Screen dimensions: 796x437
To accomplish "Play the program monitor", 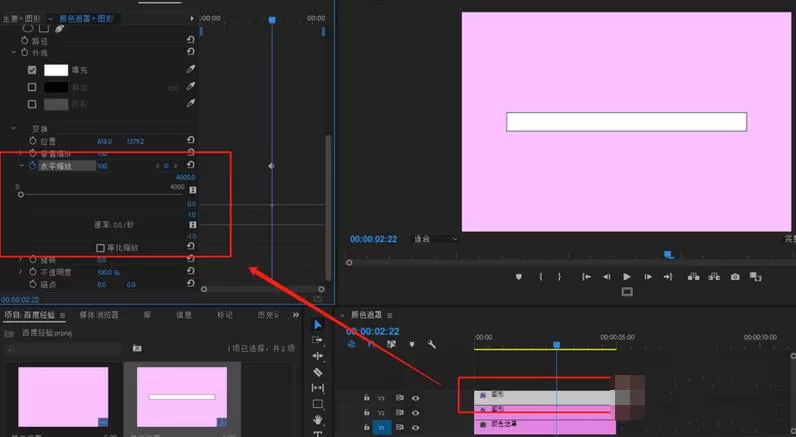I will click(627, 277).
